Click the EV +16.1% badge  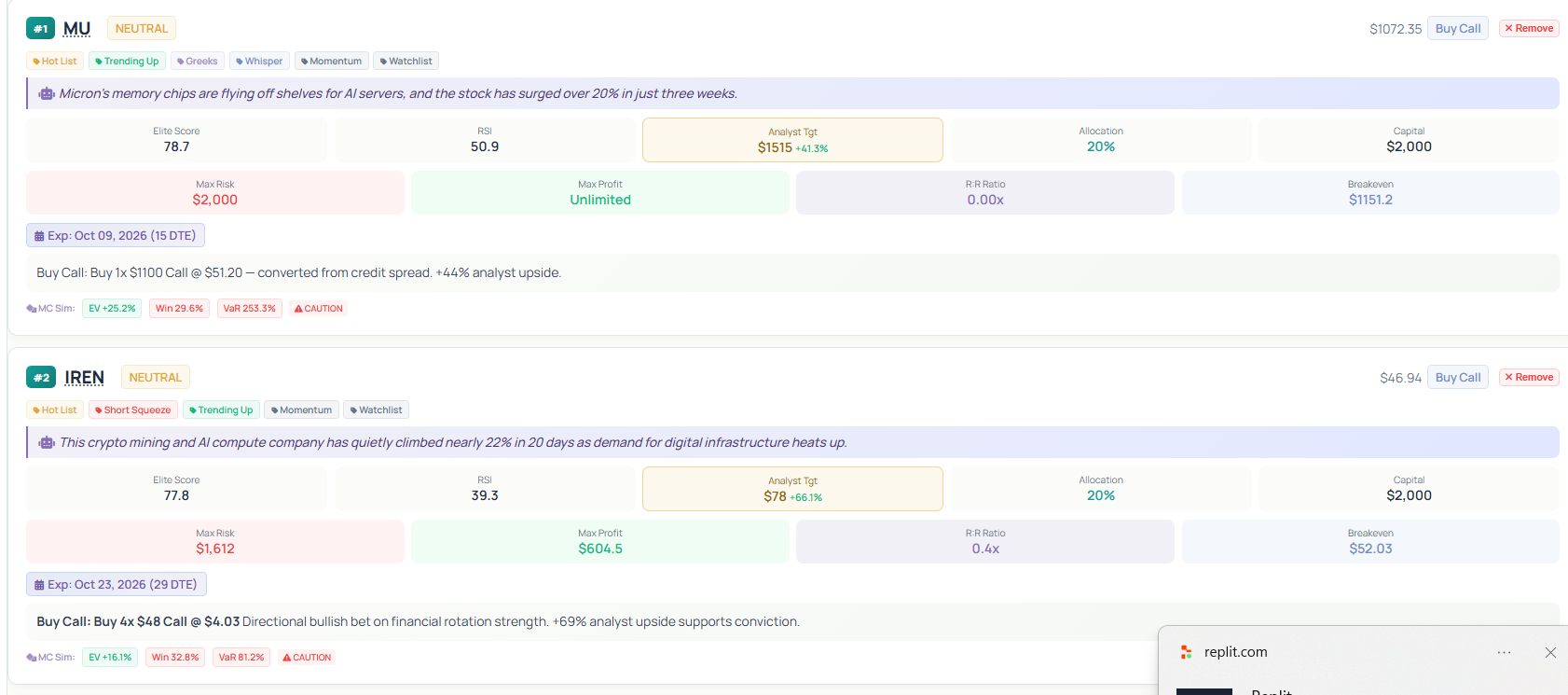click(x=110, y=658)
